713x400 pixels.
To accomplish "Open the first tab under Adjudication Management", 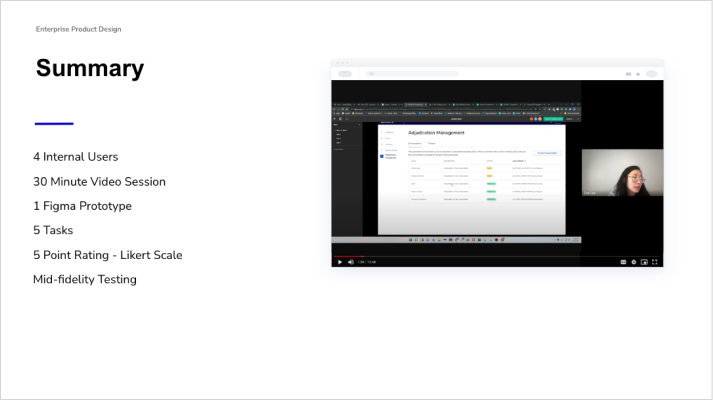I will point(415,143).
